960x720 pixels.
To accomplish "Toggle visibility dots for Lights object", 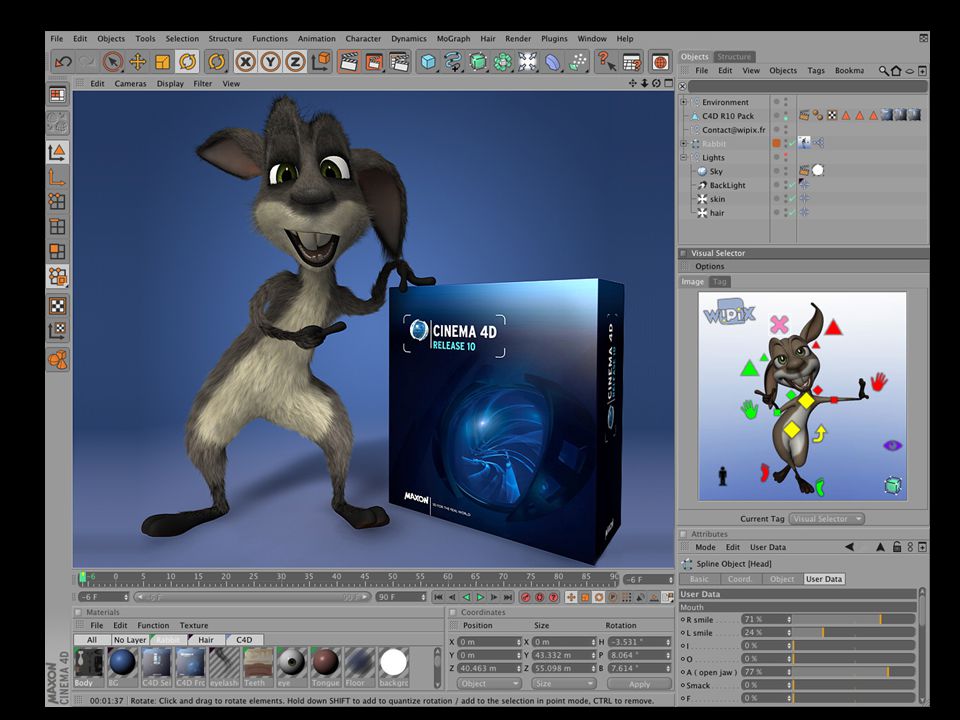I will 786,157.
